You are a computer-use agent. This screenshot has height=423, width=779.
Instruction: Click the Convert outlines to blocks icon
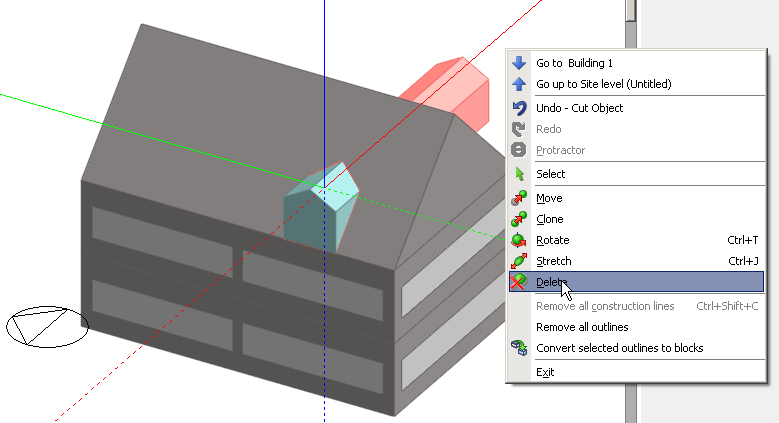[518, 348]
